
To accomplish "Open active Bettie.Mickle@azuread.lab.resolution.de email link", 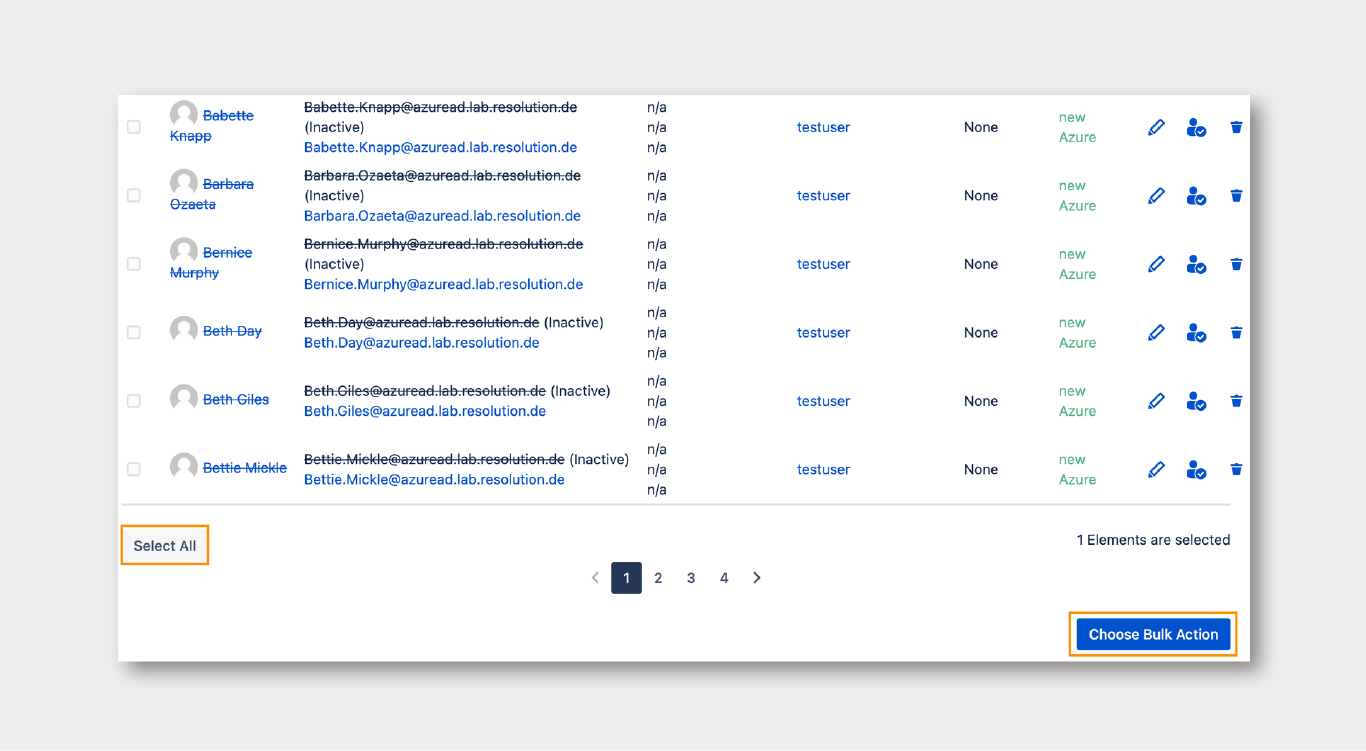I will 434,479.
